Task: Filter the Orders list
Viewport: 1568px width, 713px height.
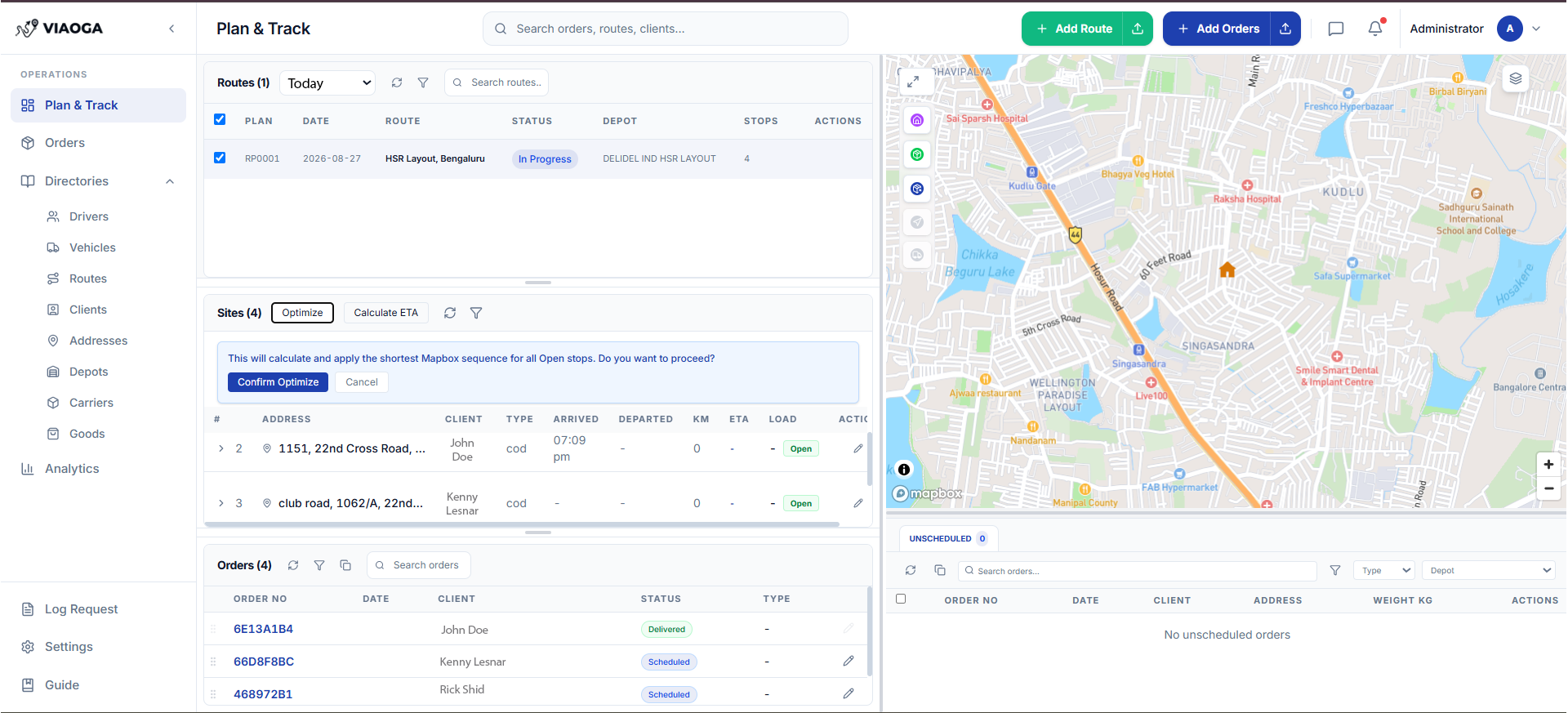Action: pyautogui.click(x=319, y=565)
